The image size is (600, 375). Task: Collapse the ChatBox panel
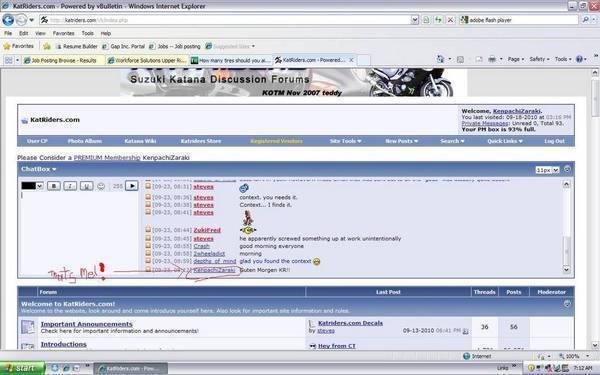[567, 169]
